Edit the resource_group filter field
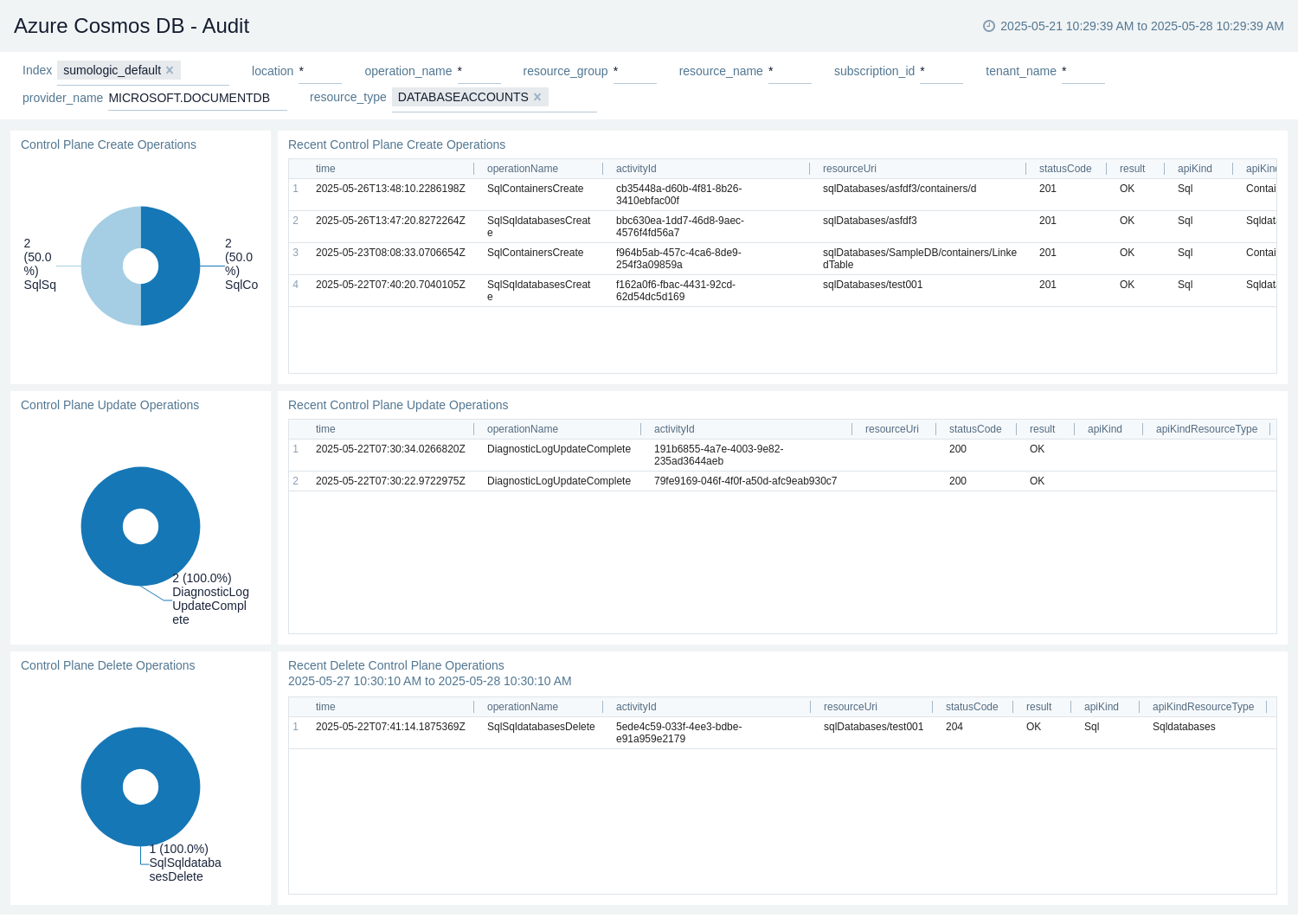Screen dimensions: 1298x924 tap(635, 72)
